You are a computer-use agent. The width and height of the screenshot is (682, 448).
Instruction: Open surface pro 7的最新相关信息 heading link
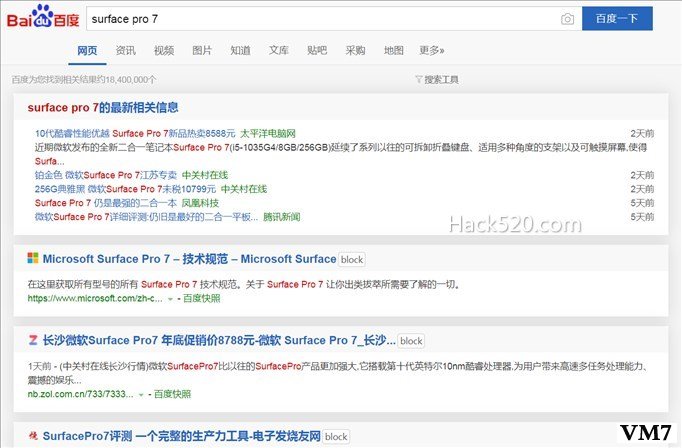coord(103,107)
